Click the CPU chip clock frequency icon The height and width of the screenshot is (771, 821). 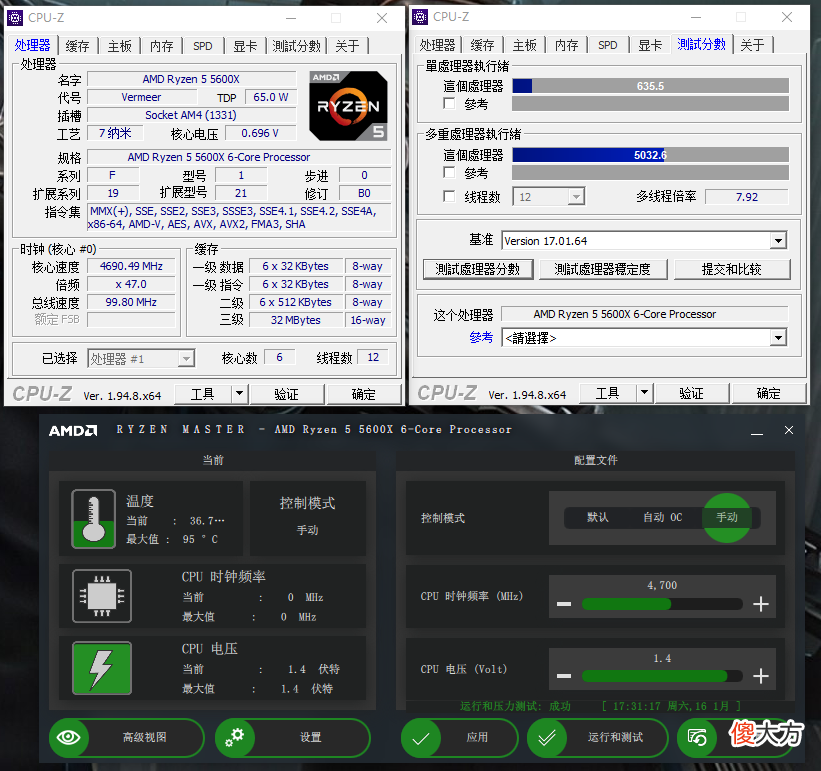102,596
